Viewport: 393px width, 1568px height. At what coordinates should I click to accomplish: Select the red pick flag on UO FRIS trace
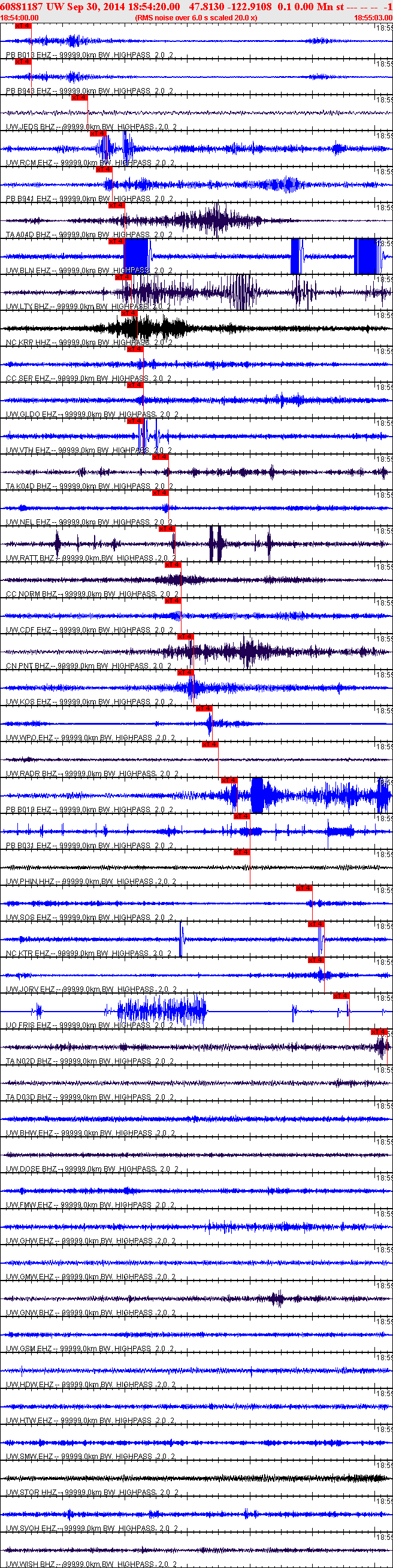pyautogui.click(x=341, y=996)
